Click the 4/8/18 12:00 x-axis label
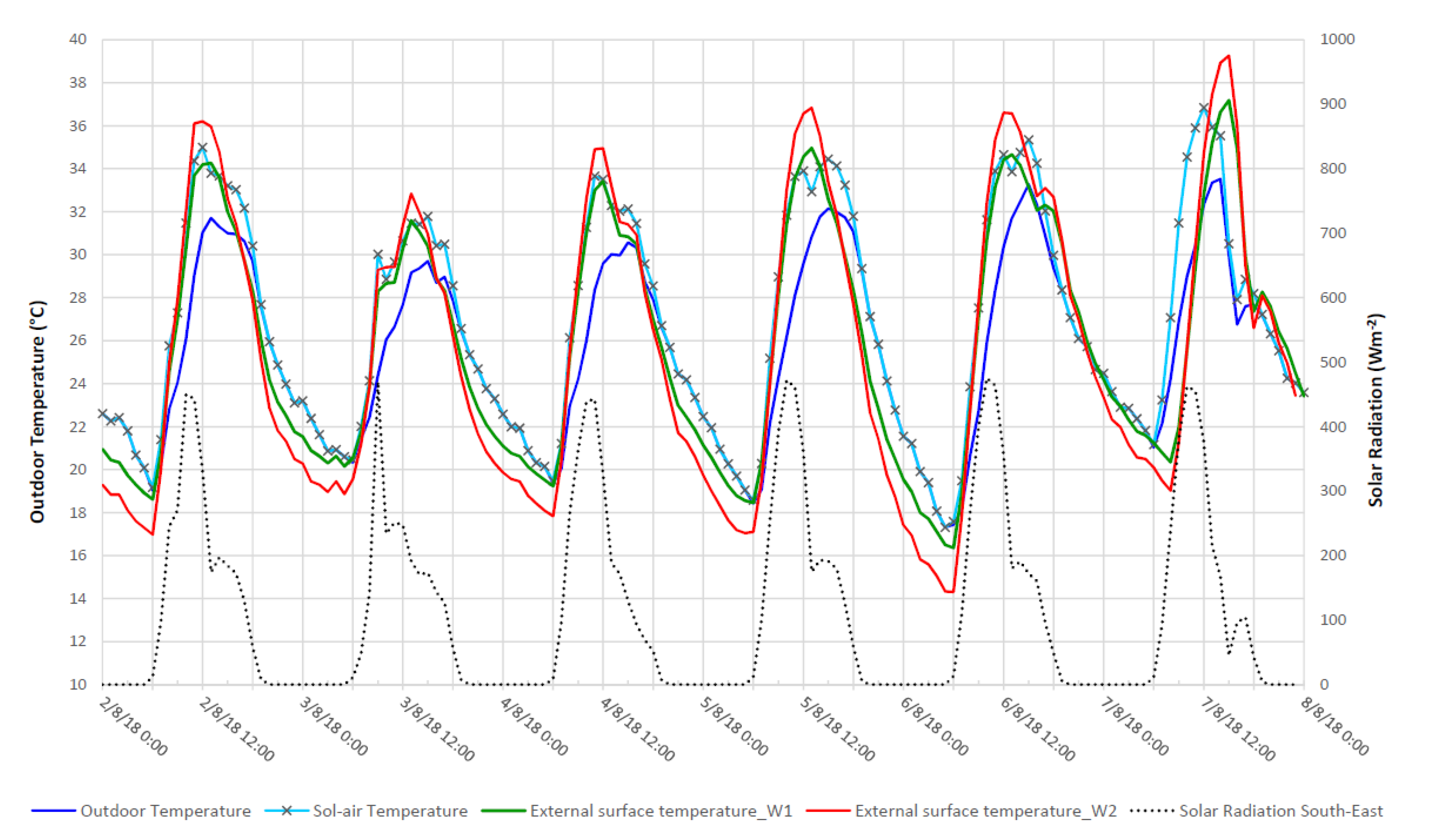The width and height of the screenshot is (1430, 840). [x=637, y=729]
